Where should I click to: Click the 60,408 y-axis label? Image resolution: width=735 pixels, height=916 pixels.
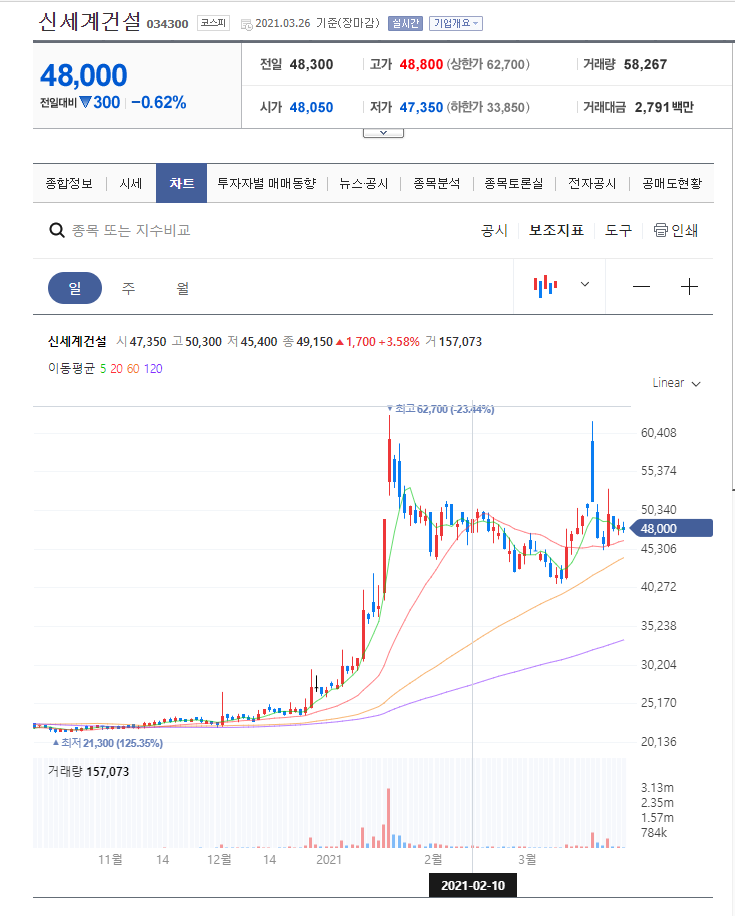coord(658,433)
